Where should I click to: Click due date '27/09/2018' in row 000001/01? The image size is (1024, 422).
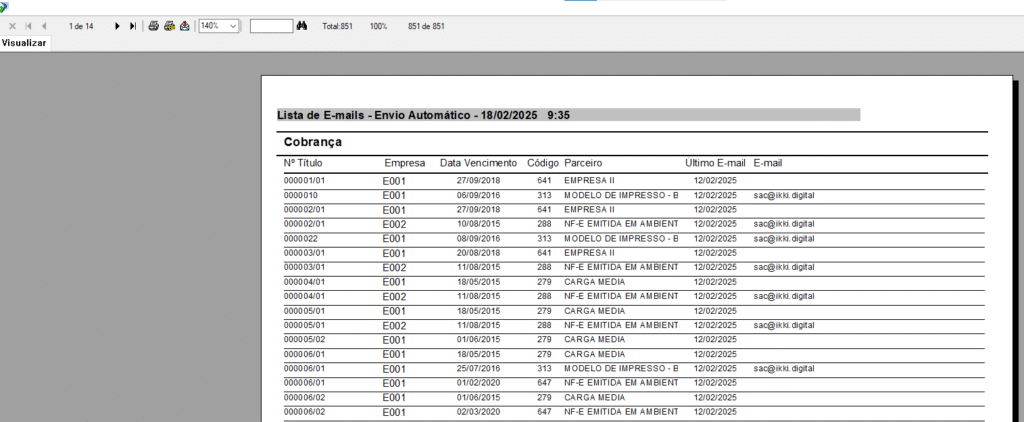[478, 180]
